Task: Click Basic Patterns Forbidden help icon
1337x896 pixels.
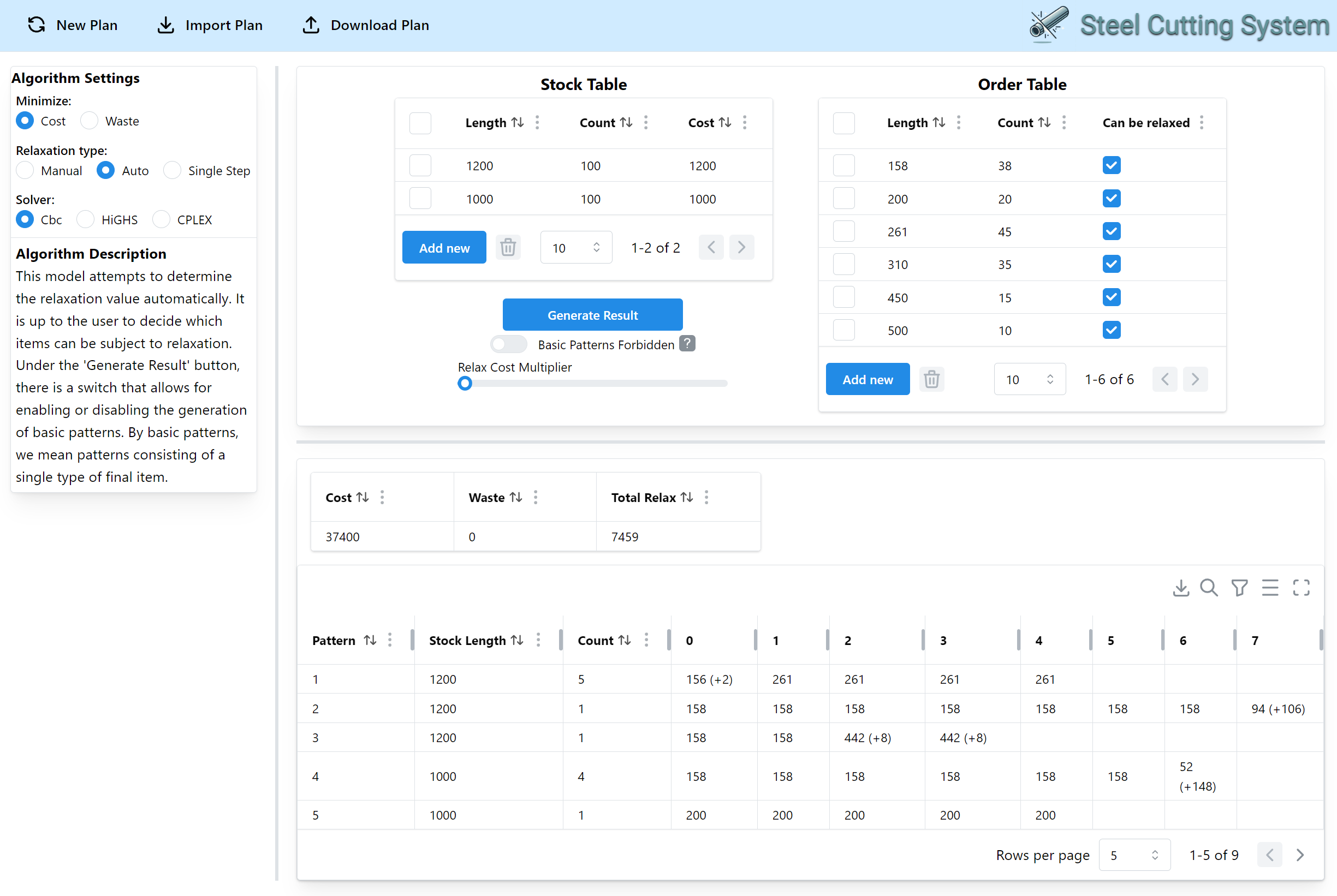Action: point(687,343)
